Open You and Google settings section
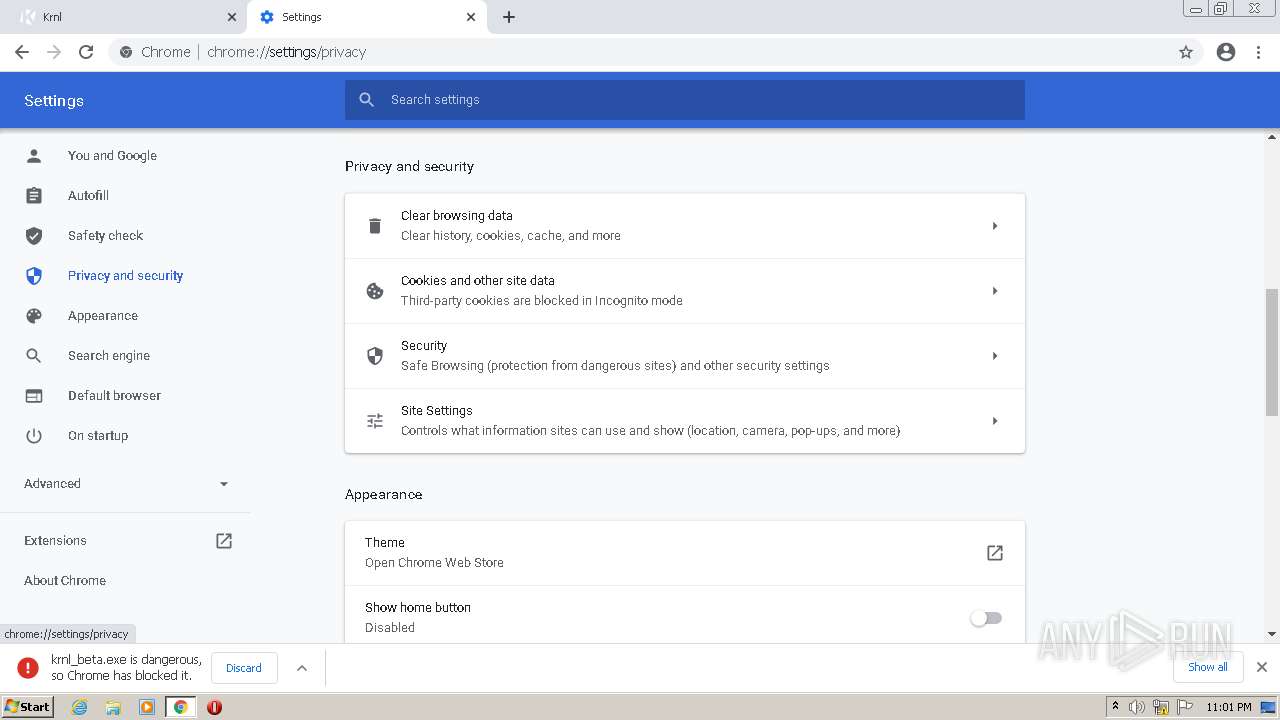Screen dimensions: 1280x720 (x=112, y=155)
